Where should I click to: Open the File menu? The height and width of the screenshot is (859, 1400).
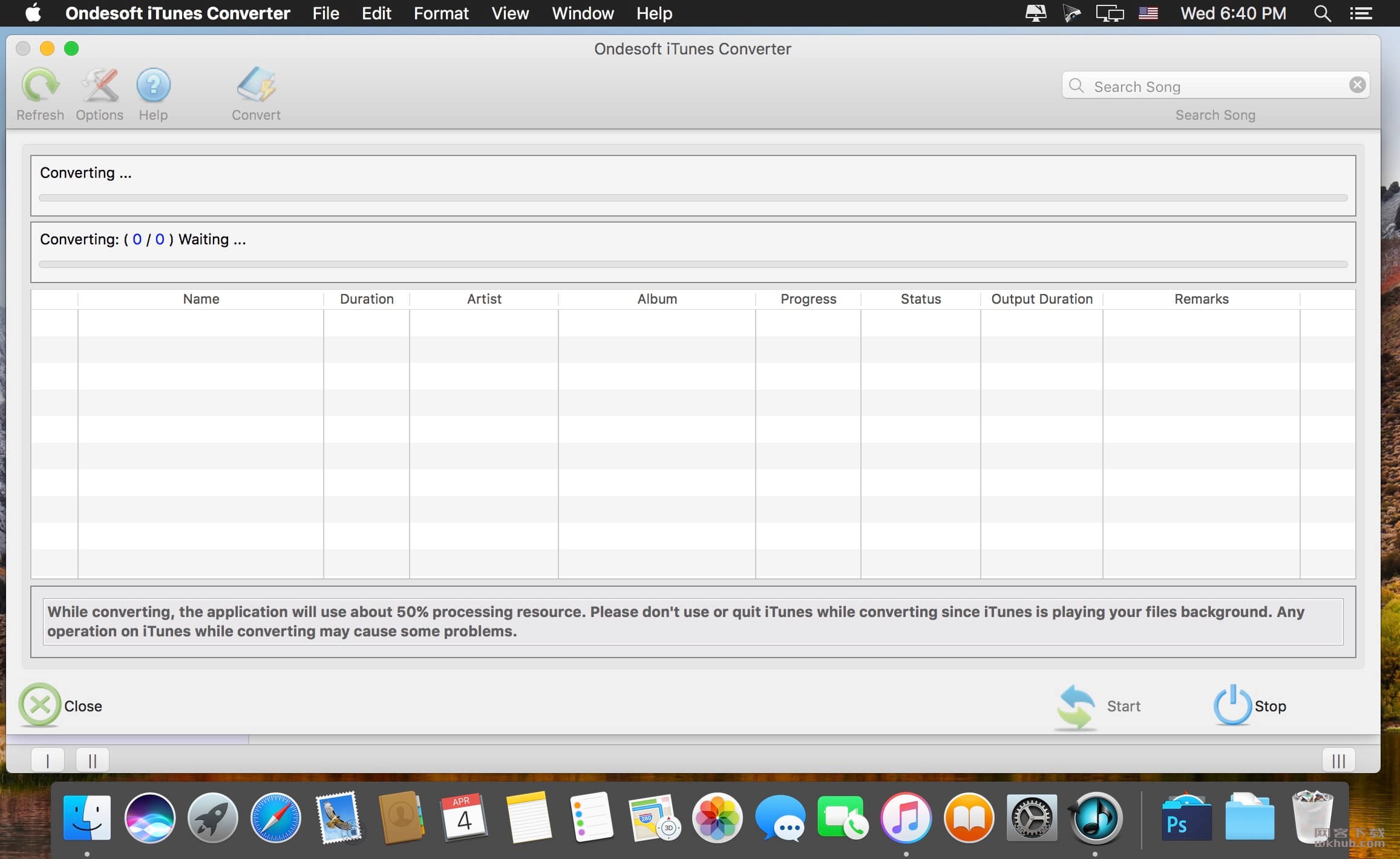point(325,13)
